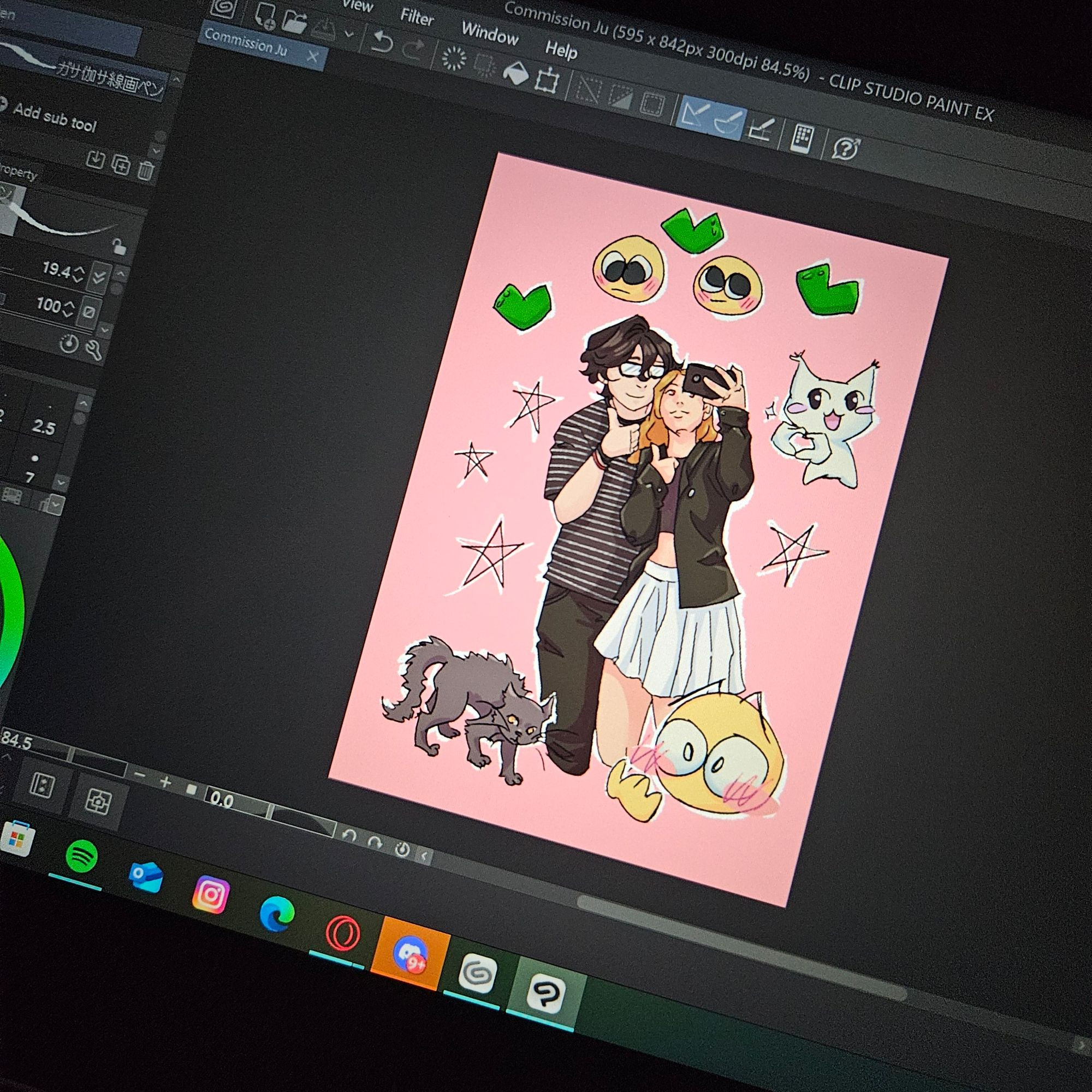Reset canvas rotation icon
1092x1092 pixels.
tap(401, 850)
